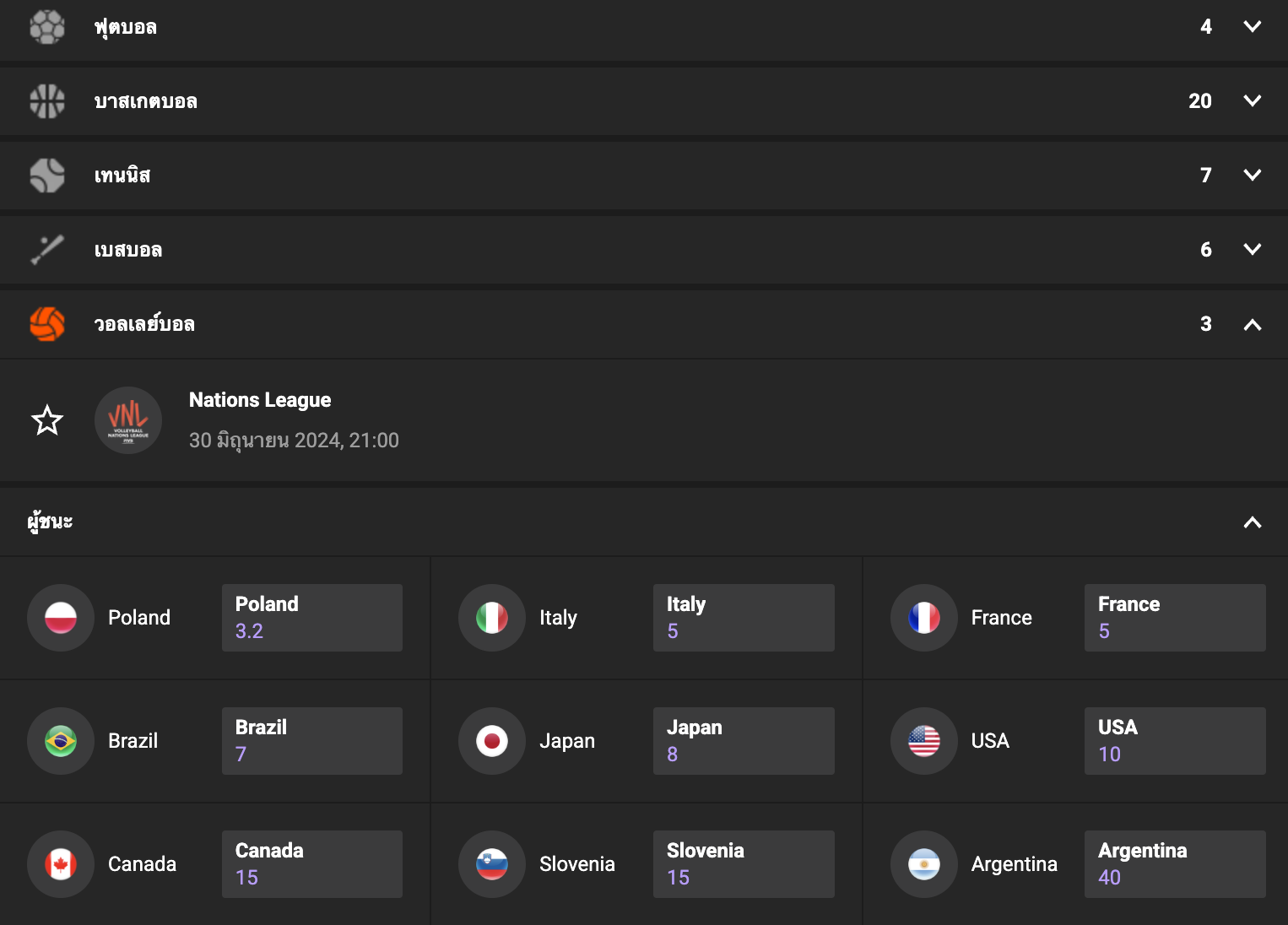Screen dimensions: 1288x925
Task: Bet on USA at odds 10
Action: click(1175, 741)
